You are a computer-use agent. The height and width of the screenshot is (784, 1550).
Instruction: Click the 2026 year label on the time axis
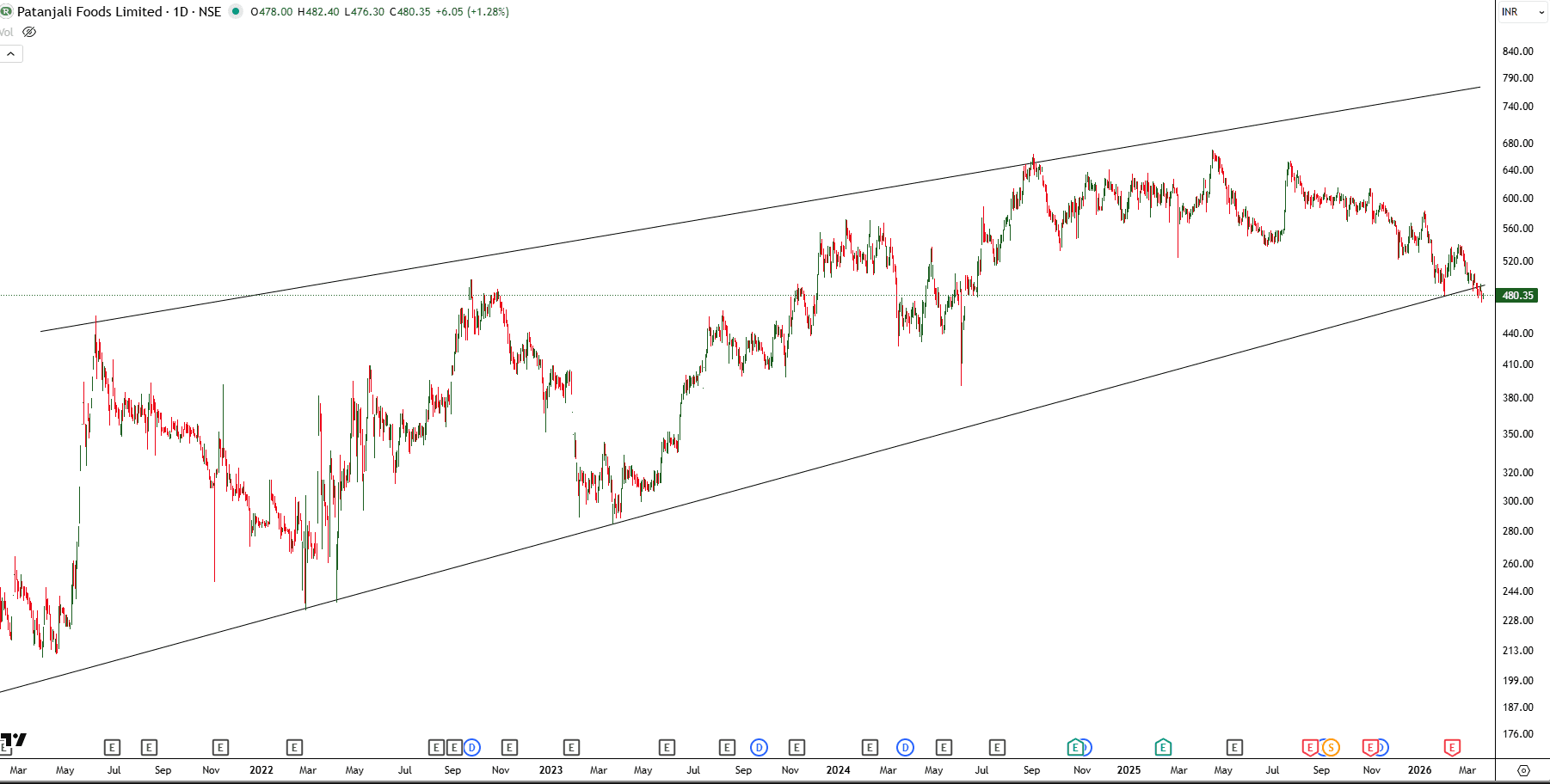coord(1419,770)
